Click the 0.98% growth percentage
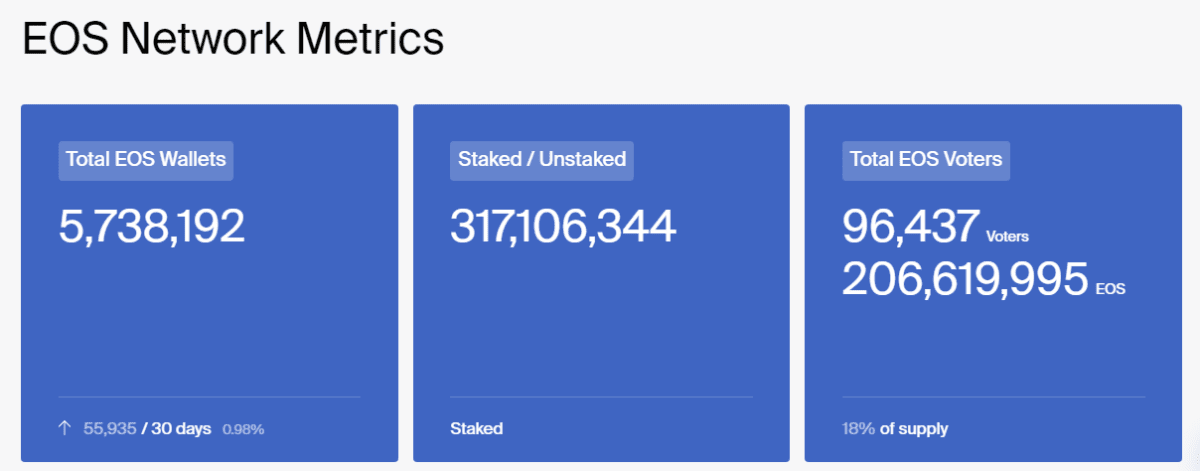Screen dimensions: 1200x471 point(243,429)
